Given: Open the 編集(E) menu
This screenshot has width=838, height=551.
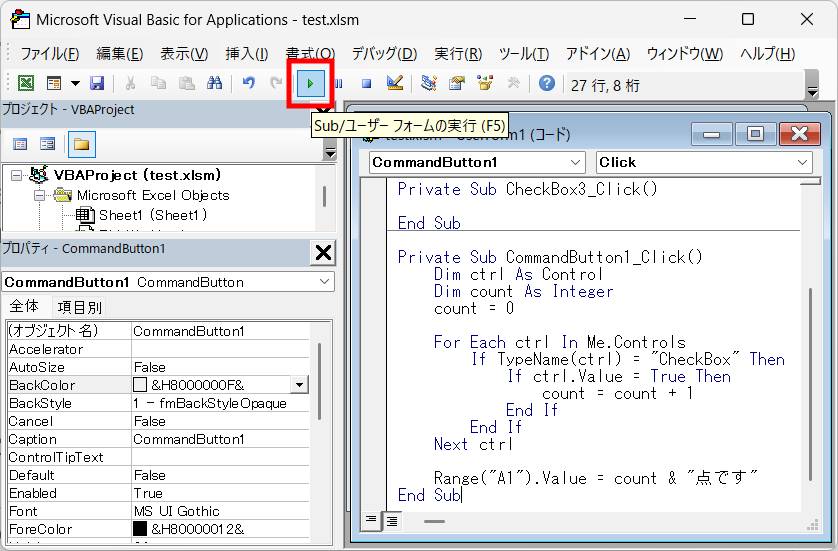Looking at the screenshot, I should coord(120,53).
